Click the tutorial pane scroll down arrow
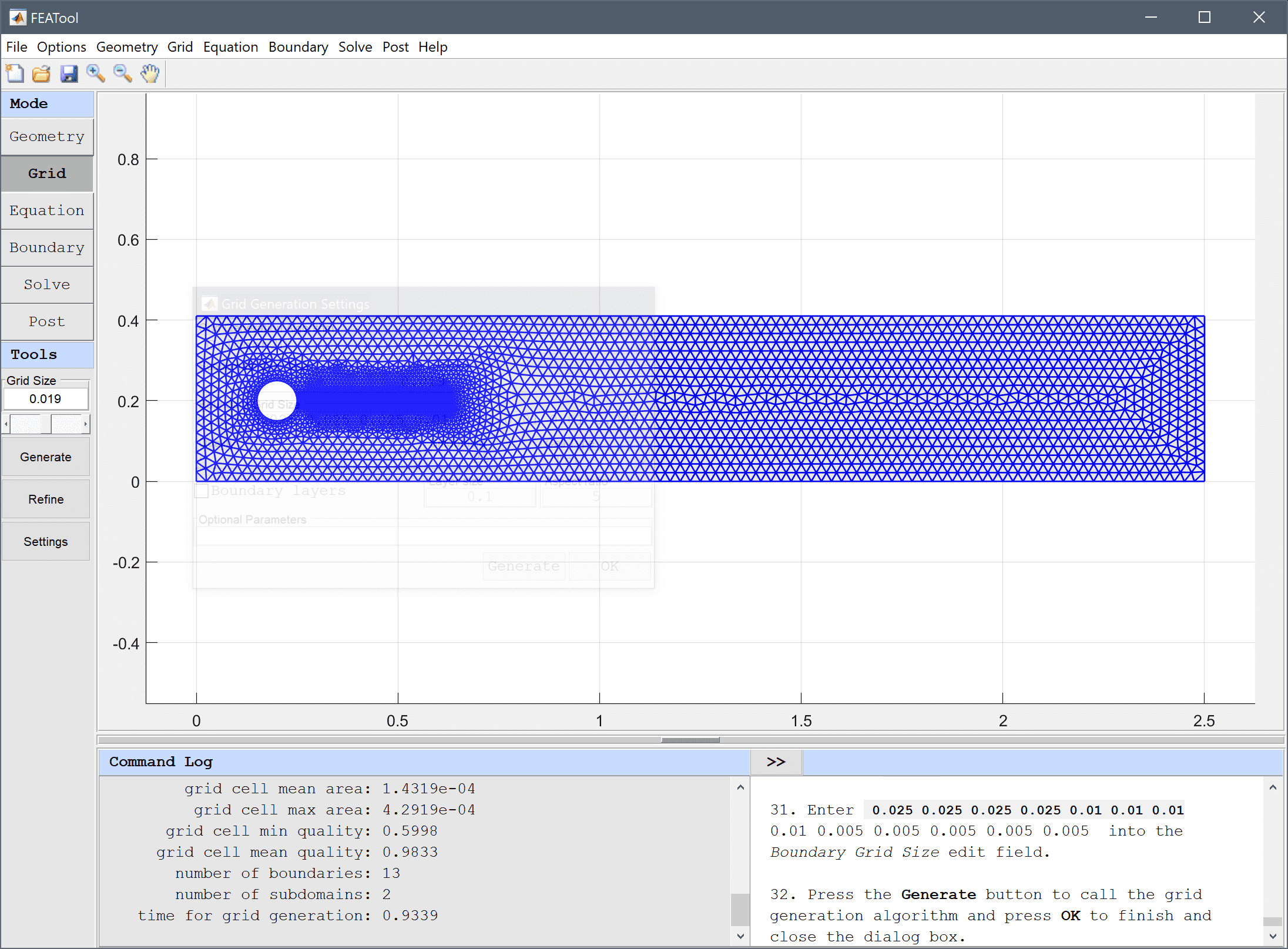This screenshot has height=949, width=1288. pyautogui.click(x=1273, y=937)
